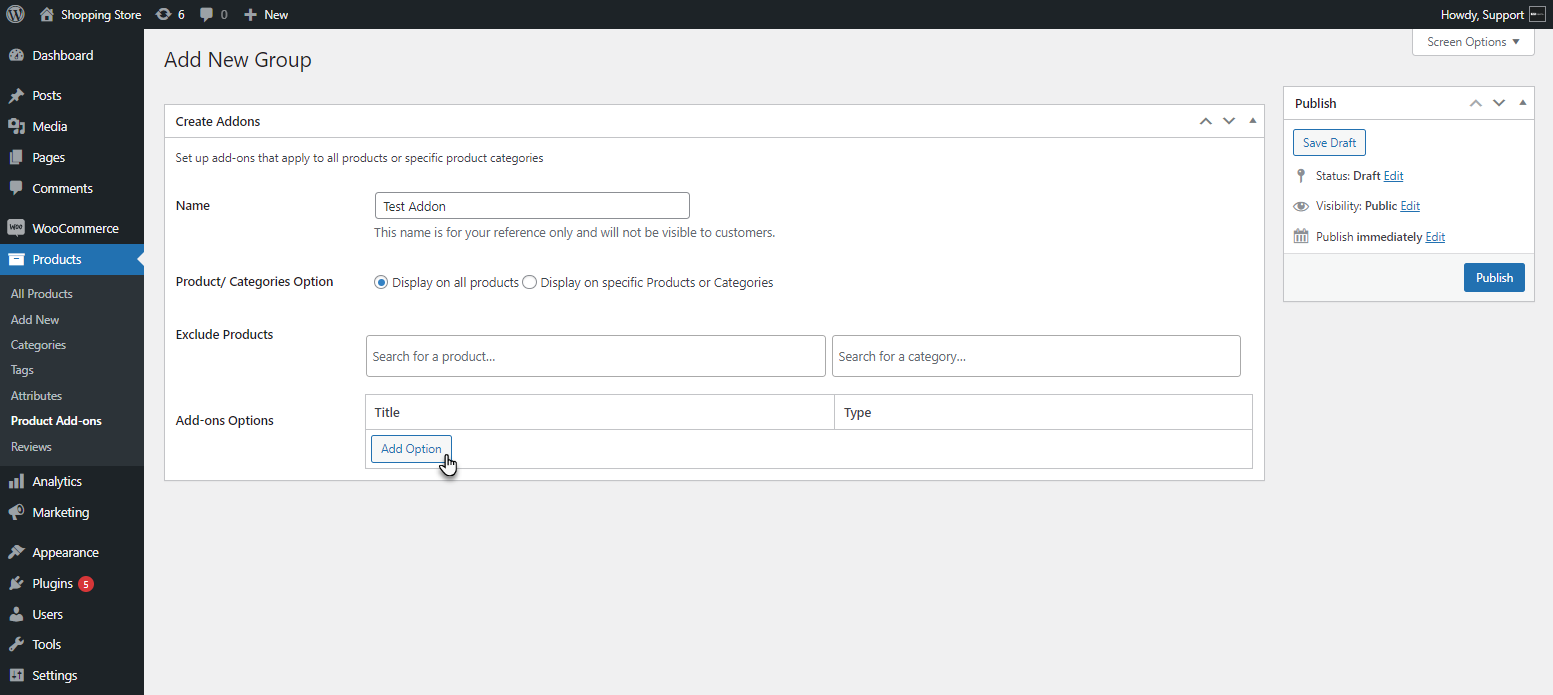The height and width of the screenshot is (695, 1553).
Task: Click the Settings sliders icon
Action: click(x=16, y=675)
